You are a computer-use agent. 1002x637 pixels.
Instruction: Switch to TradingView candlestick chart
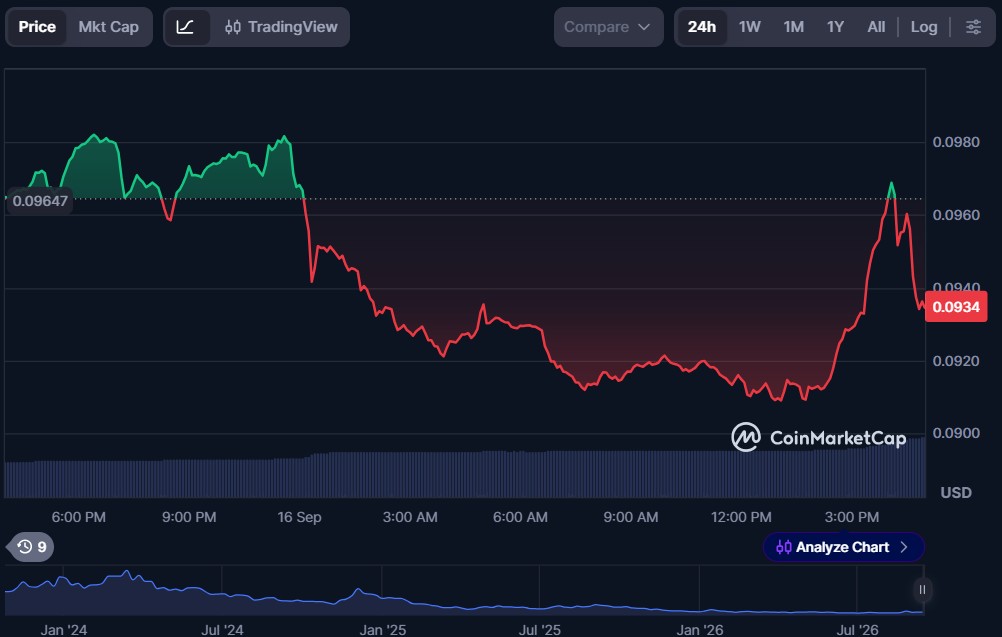(x=281, y=27)
